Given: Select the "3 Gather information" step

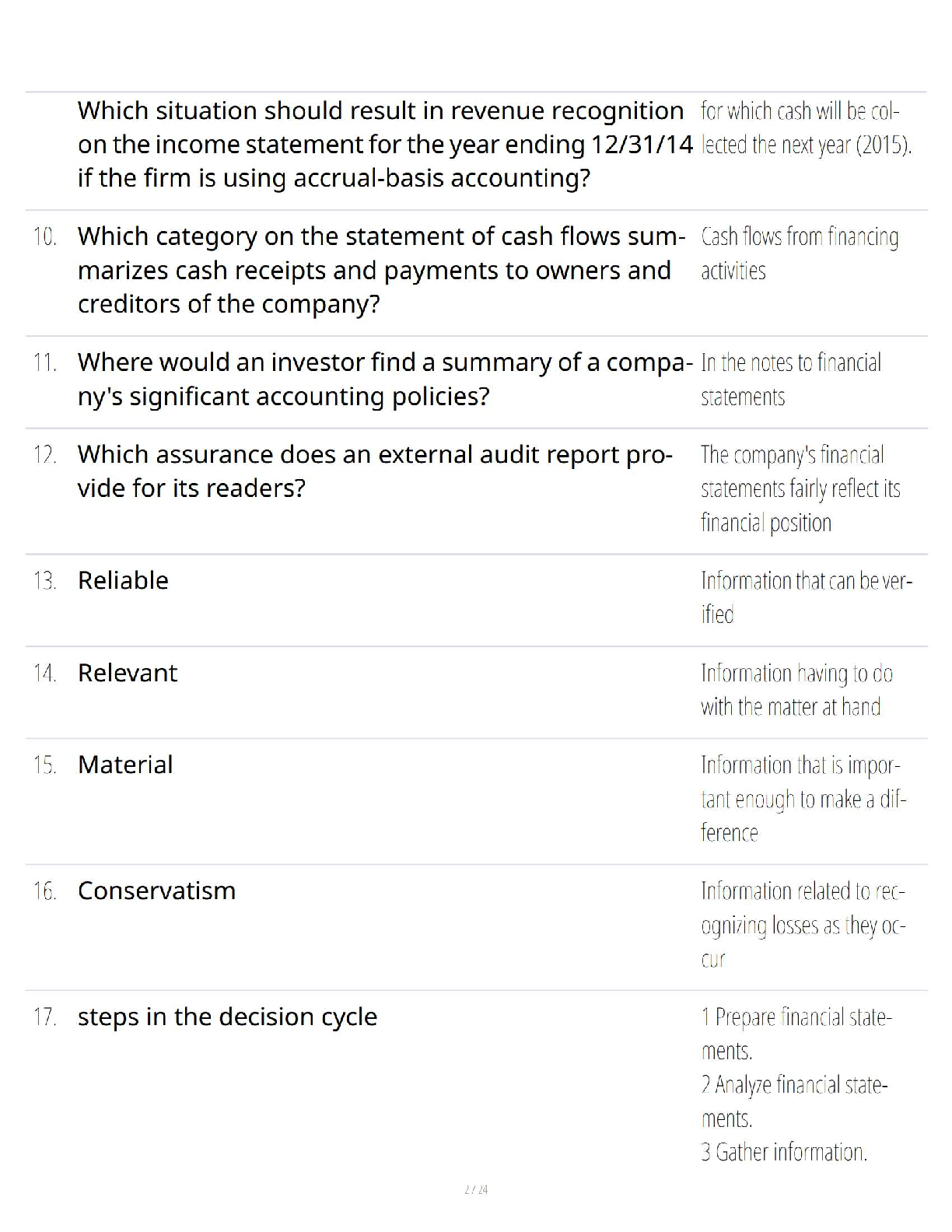Looking at the screenshot, I should point(784,1152).
